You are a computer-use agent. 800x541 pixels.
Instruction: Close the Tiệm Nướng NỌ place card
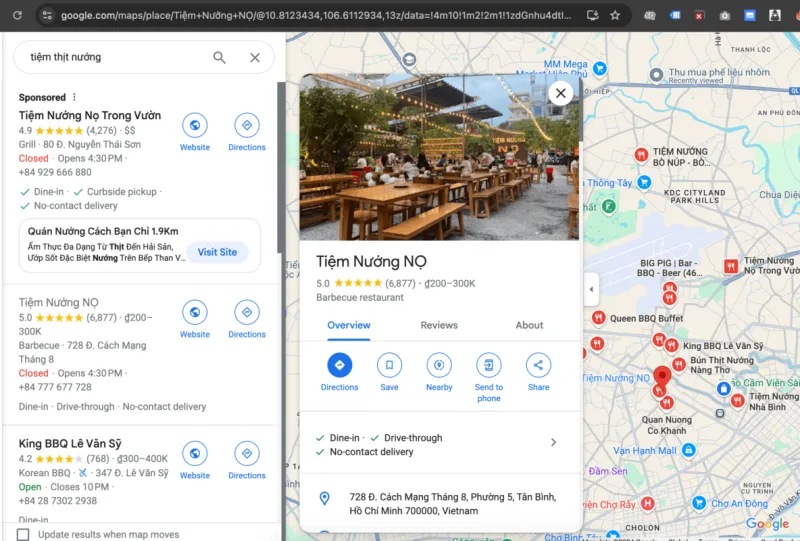561,93
